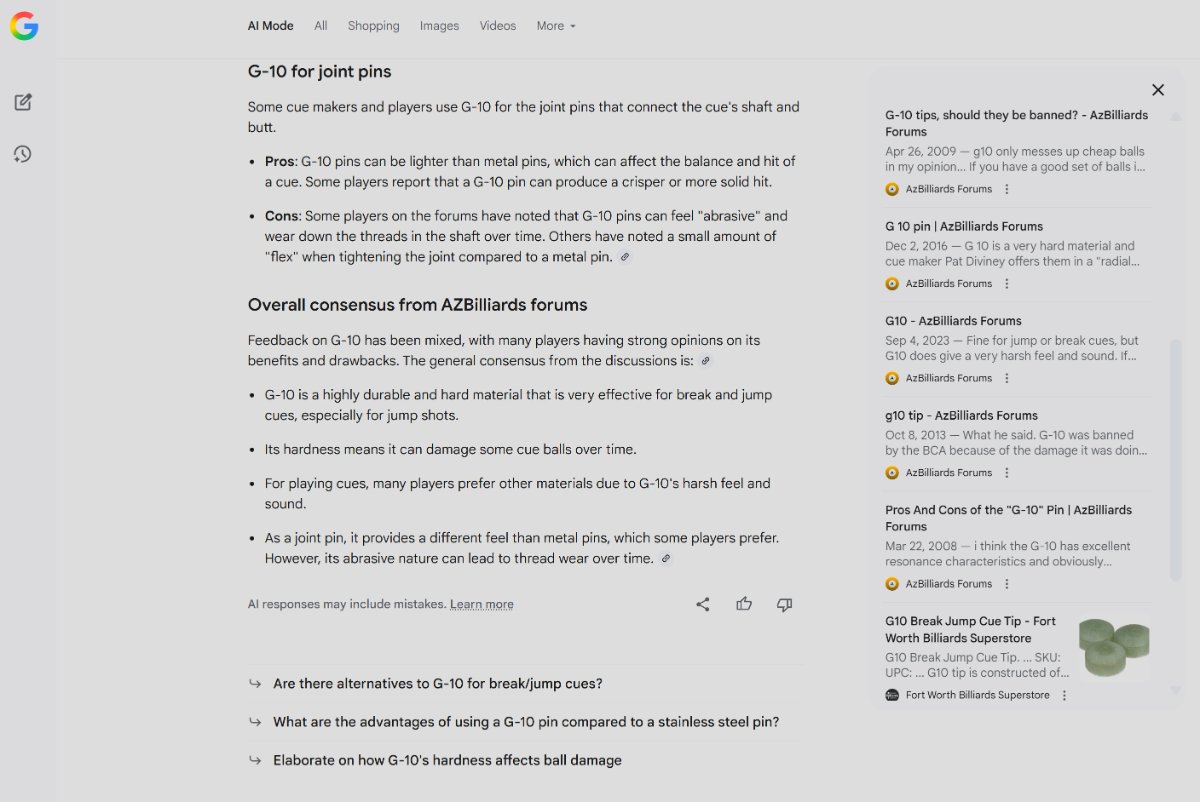Click the Google logo icon

(24, 26)
